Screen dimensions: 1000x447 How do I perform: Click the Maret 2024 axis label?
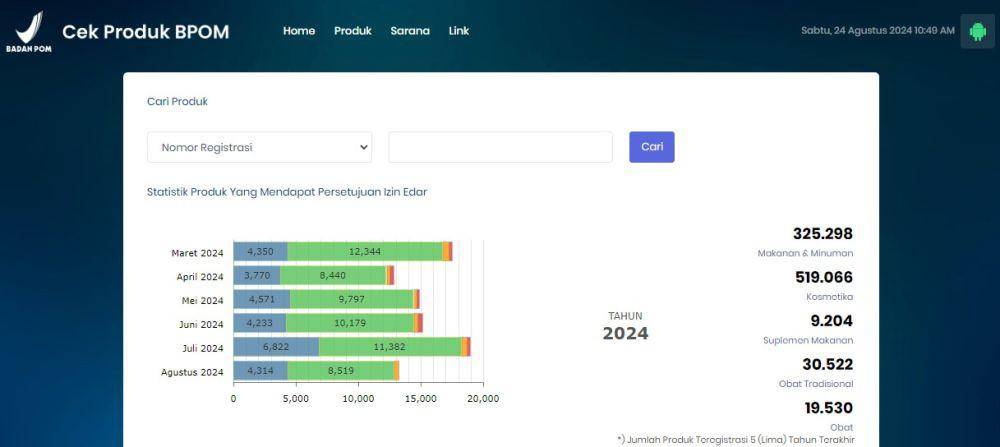click(197, 253)
